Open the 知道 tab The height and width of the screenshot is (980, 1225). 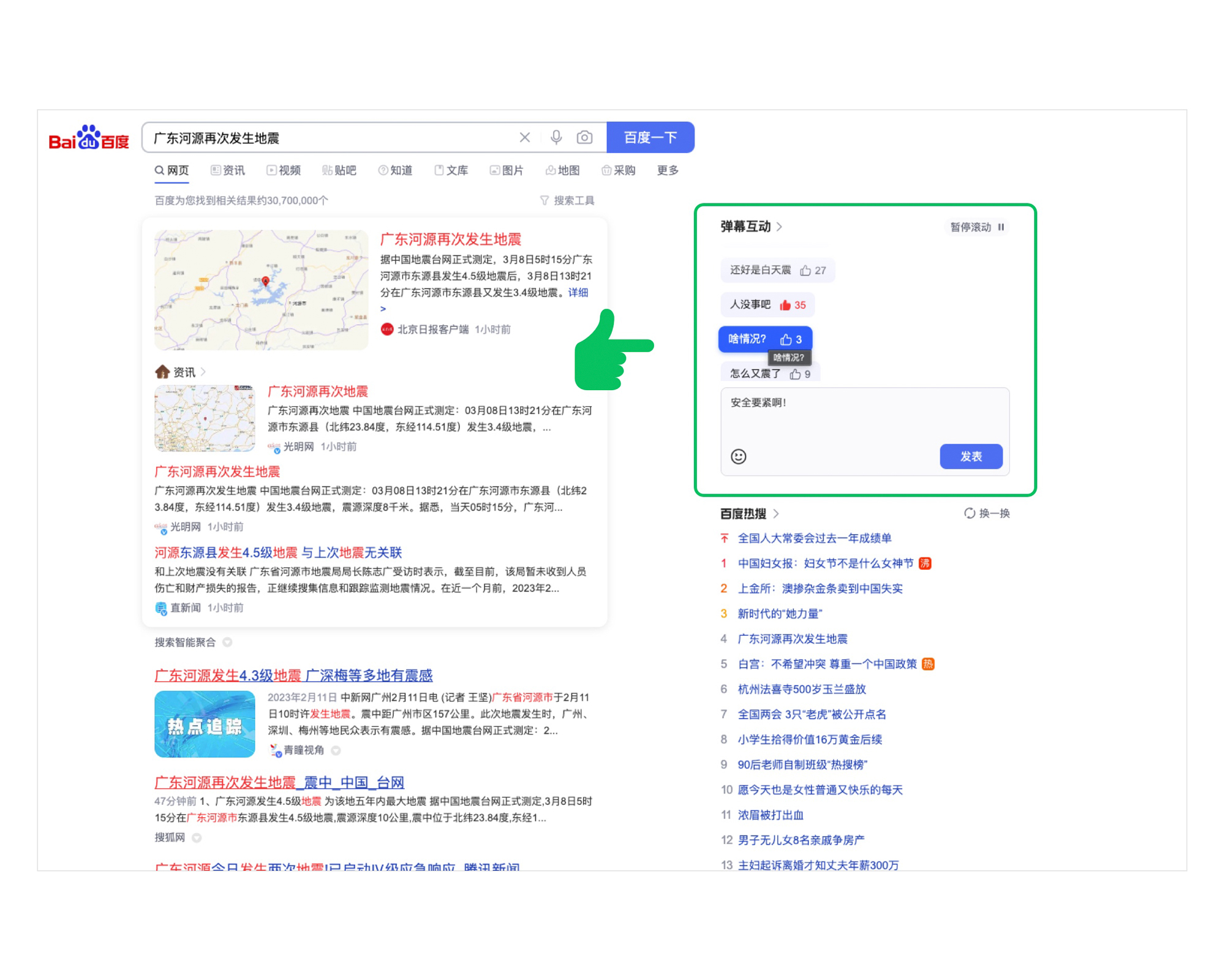[x=395, y=170]
